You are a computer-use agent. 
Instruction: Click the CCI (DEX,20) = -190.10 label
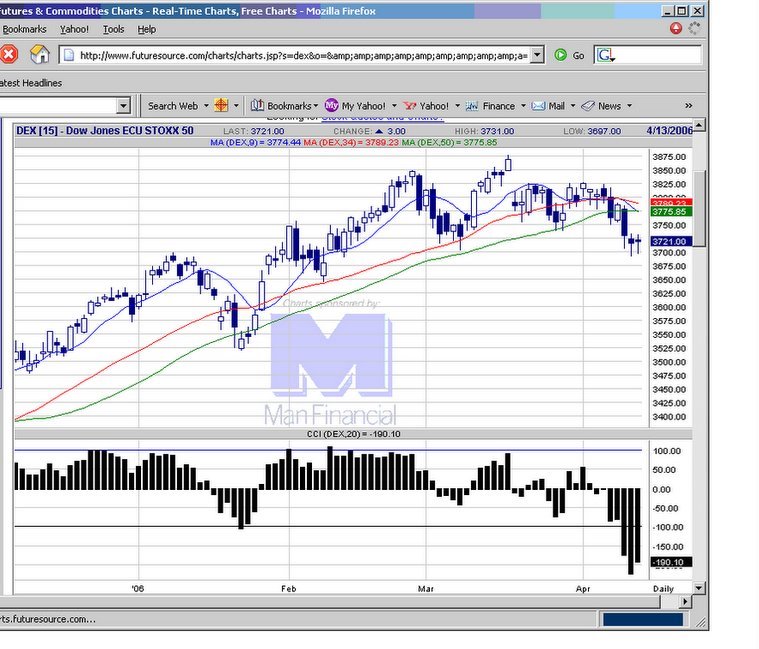(353, 434)
